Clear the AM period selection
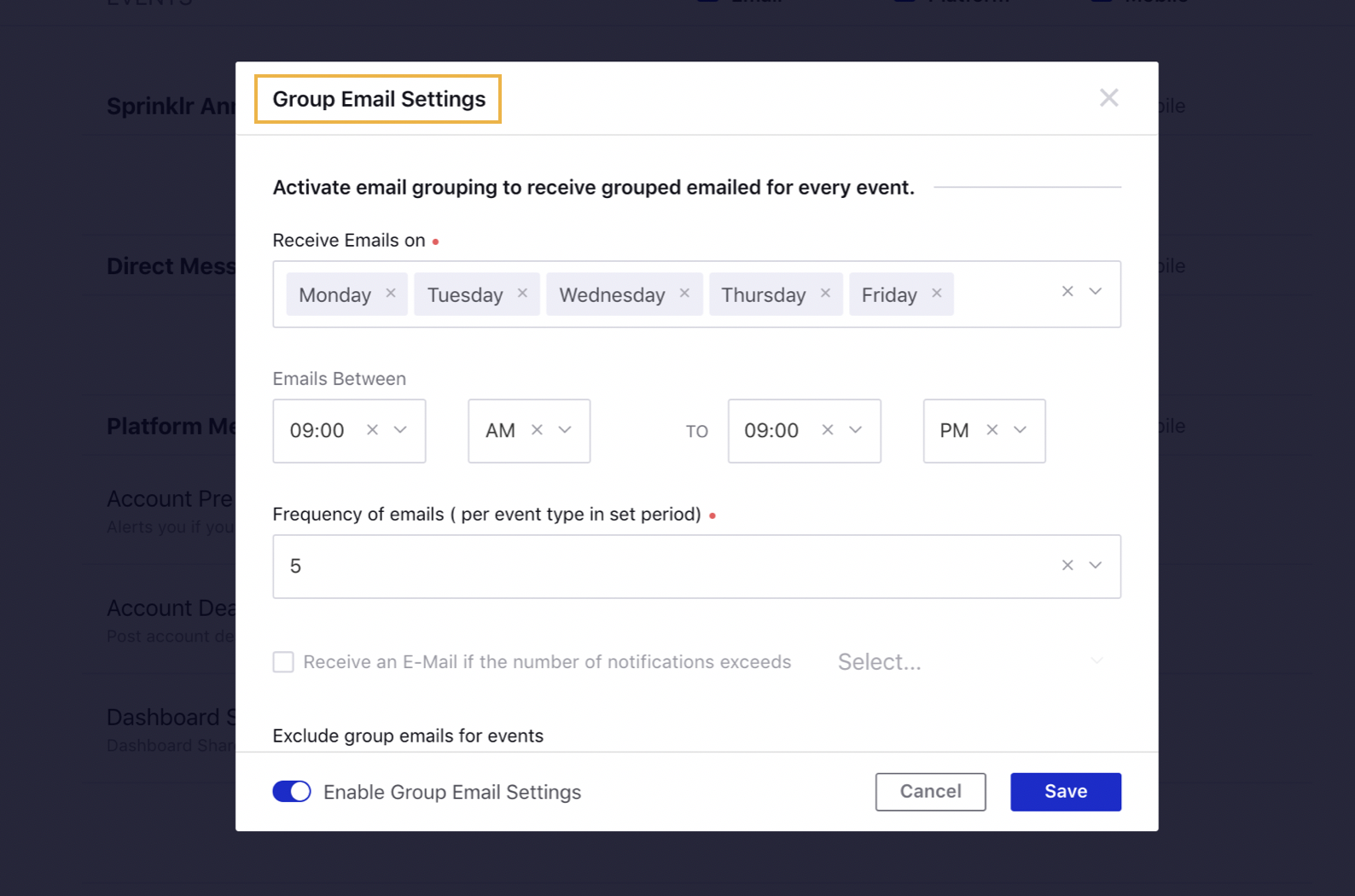 click(537, 429)
